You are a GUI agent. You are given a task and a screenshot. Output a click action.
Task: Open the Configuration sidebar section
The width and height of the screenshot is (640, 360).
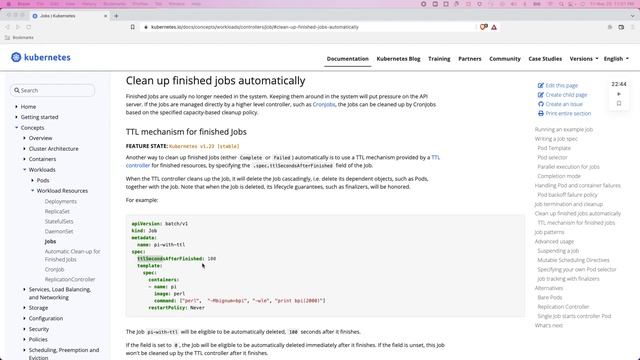[46, 318]
